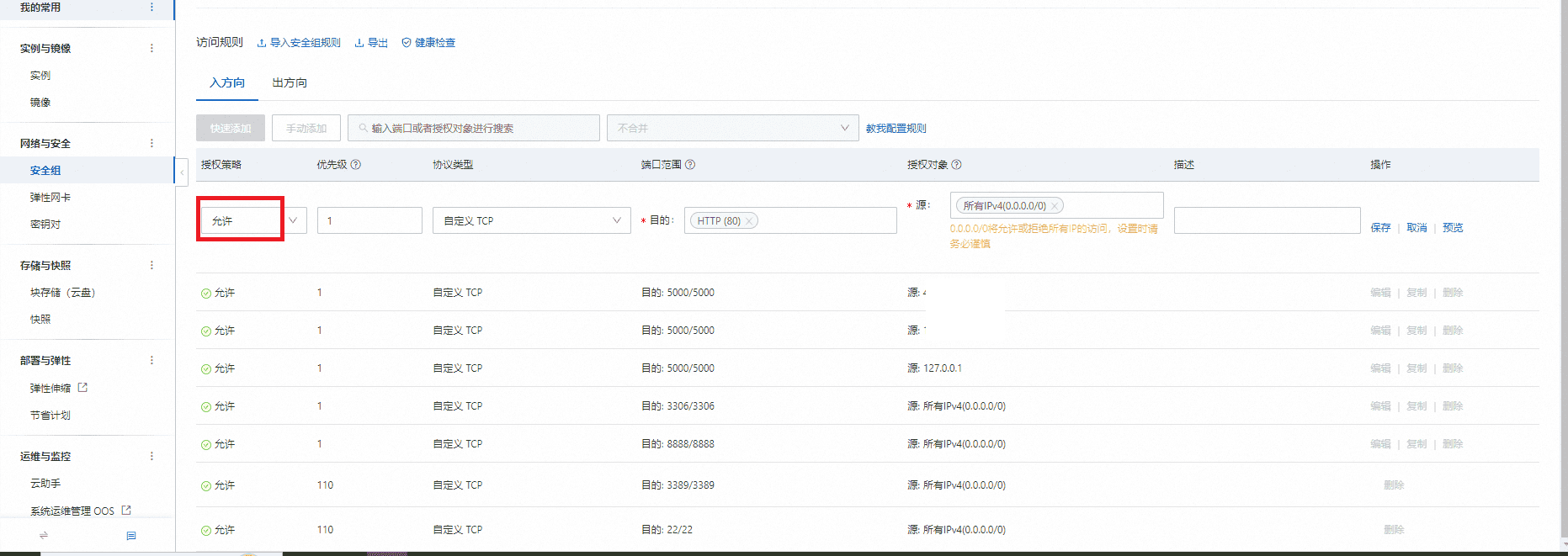Click 删除 in the 3389/3389 row
This screenshot has height=556, width=1568.
pyautogui.click(x=1394, y=485)
